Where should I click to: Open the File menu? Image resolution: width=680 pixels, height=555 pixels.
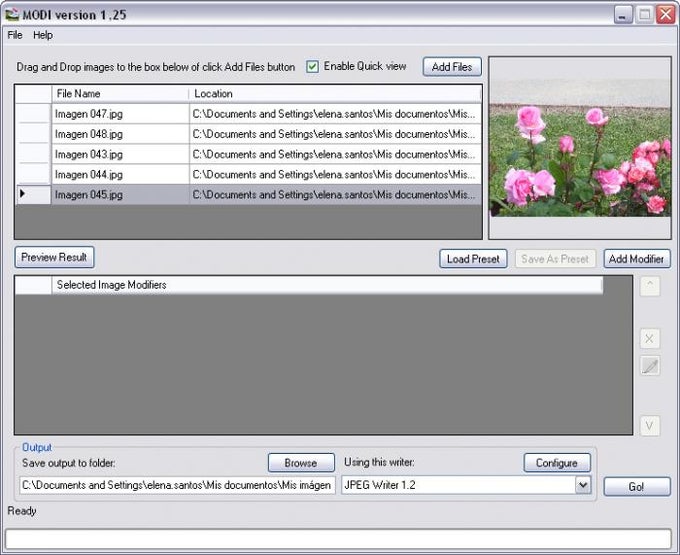coord(15,35)
